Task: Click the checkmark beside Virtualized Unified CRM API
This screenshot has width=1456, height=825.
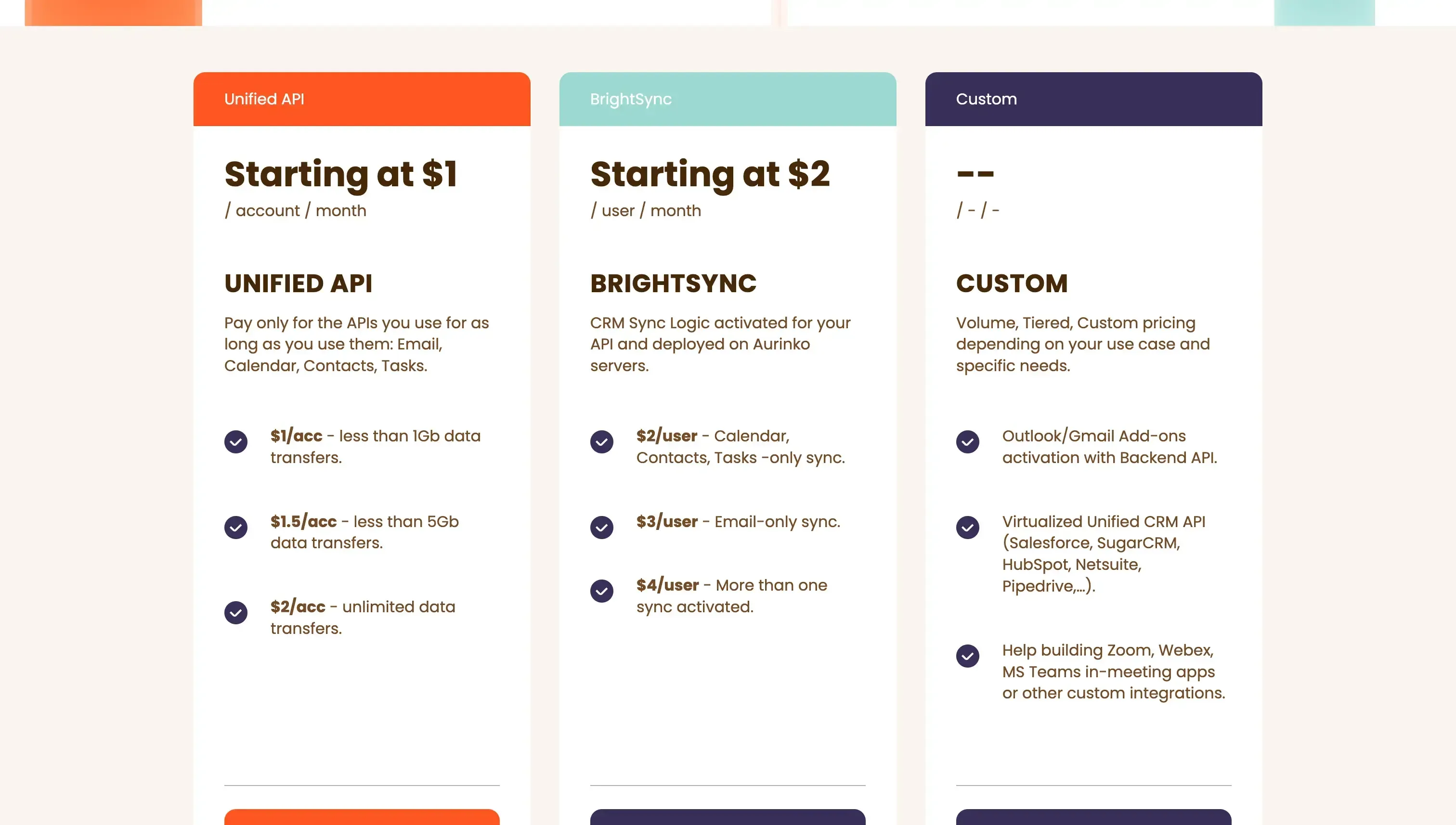Action: 967,528
